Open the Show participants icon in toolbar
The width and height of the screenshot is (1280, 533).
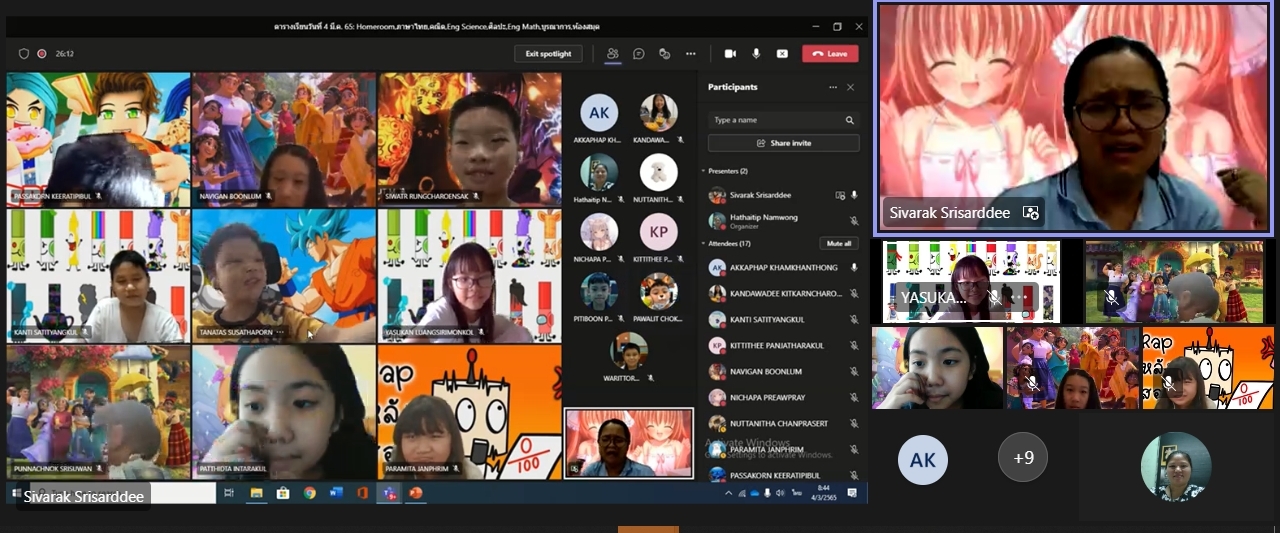pos(612,54)
